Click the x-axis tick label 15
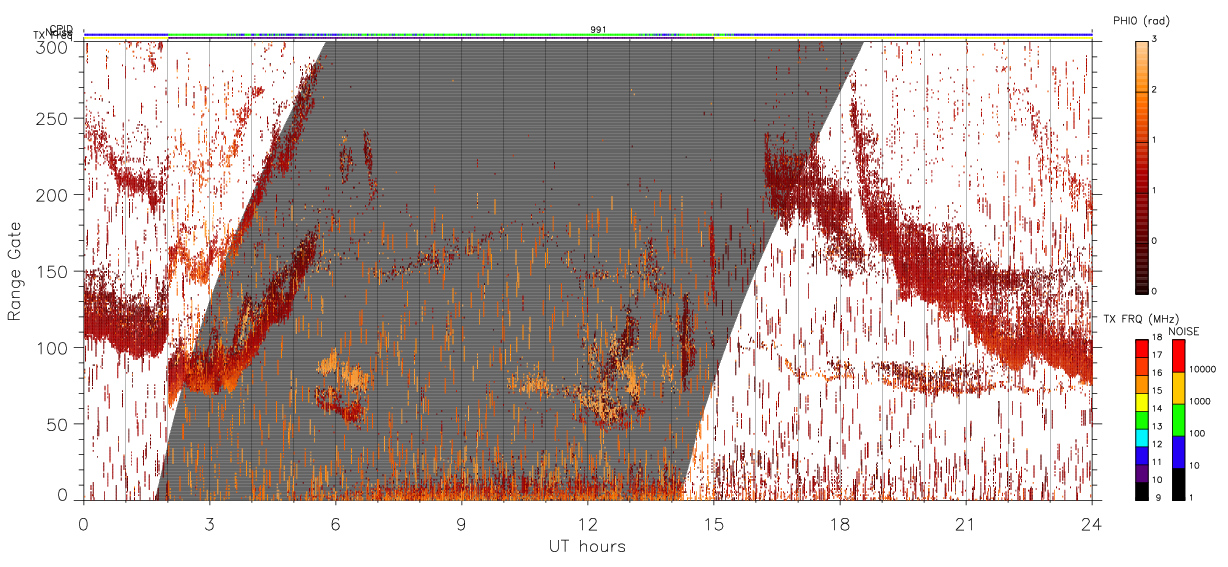 (714, 523)
